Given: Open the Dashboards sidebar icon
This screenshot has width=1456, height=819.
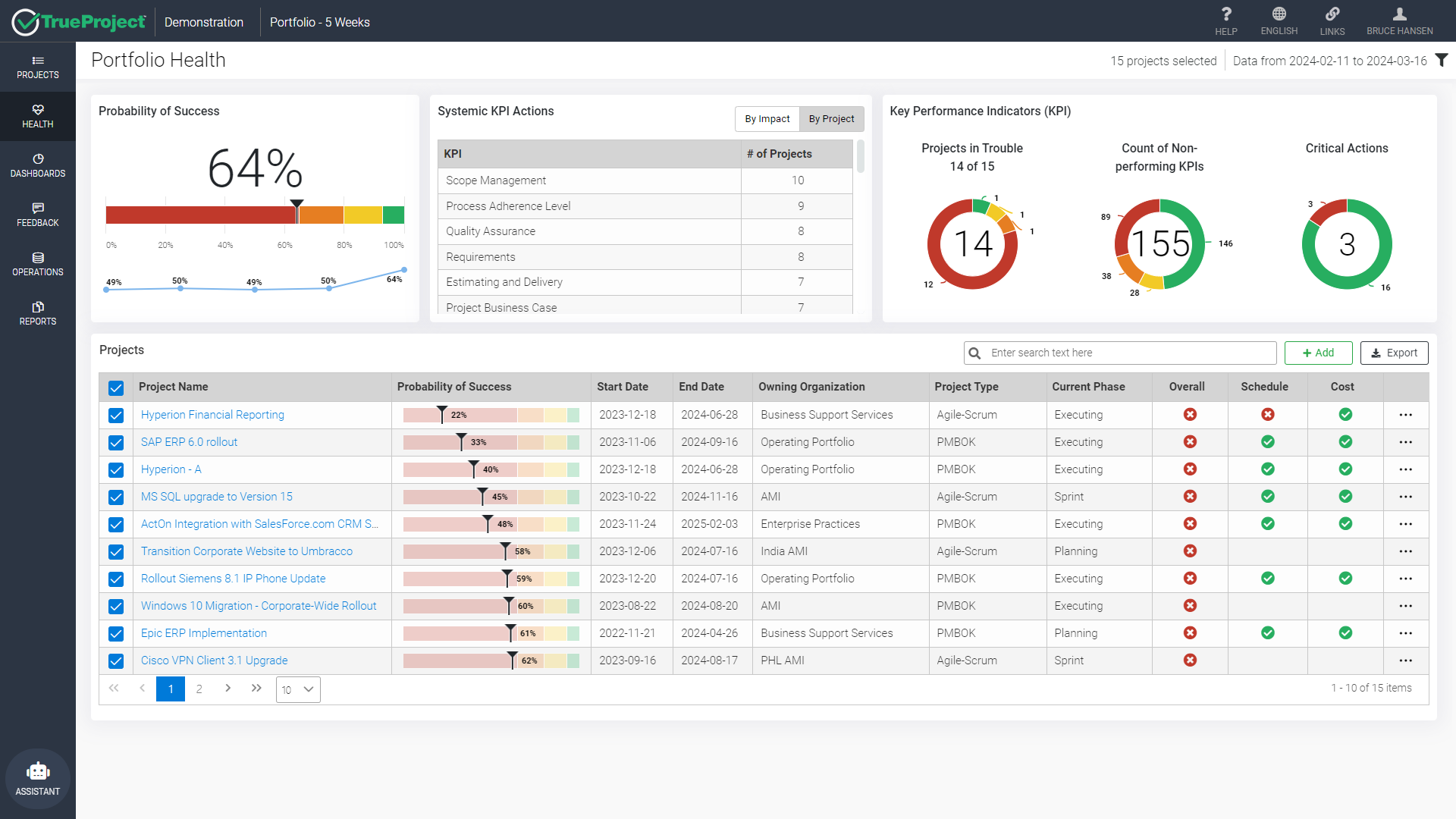Looking at the screenshot, I should [x=38, y=165].
